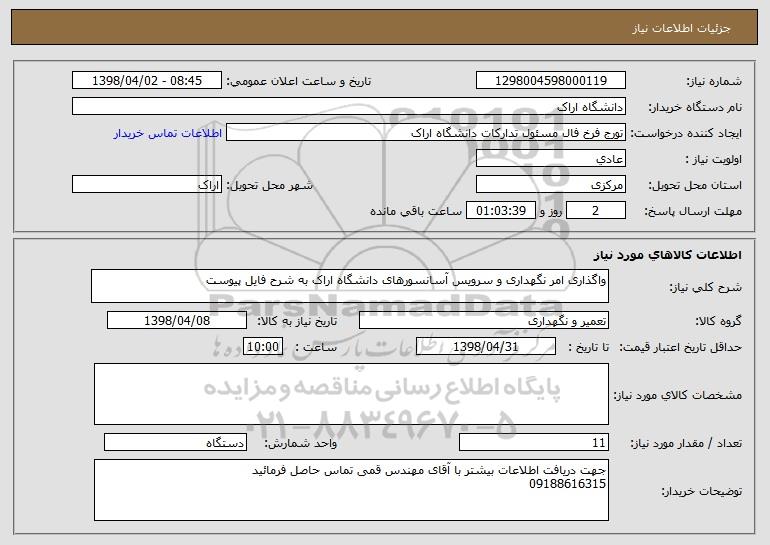Viewport: 770px width, 545px height.
Task: Click the label اولویت نیاز
Action: pyautogui.click(x=714, y=159)
